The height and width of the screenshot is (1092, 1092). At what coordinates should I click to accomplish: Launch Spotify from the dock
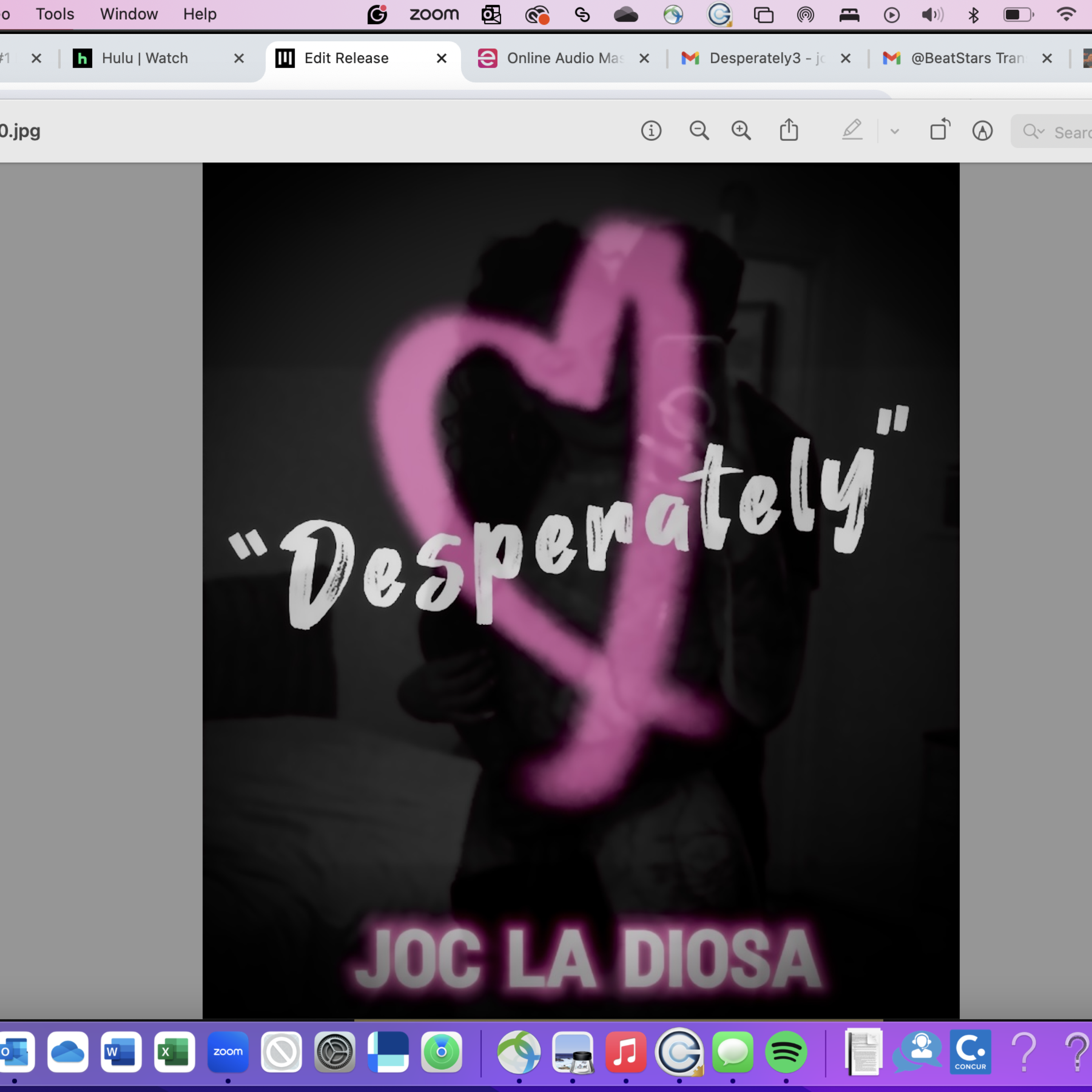pos(786,1052)
